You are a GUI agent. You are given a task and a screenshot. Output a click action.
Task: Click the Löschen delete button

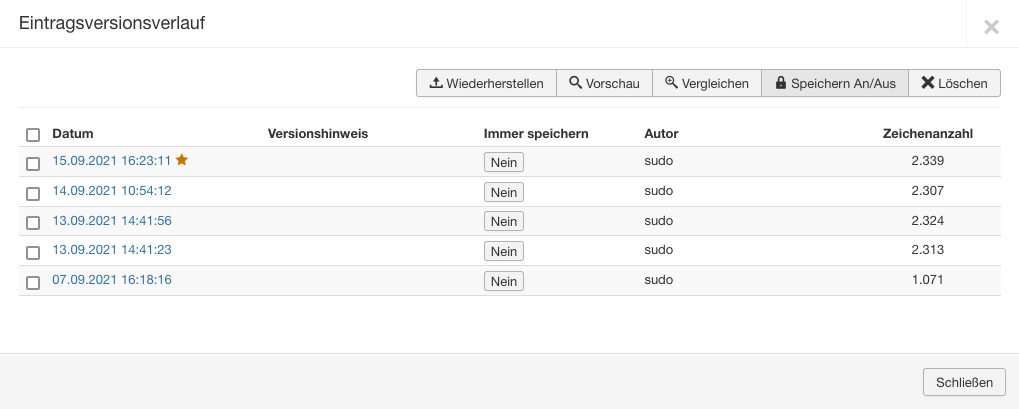pos(954,83)
